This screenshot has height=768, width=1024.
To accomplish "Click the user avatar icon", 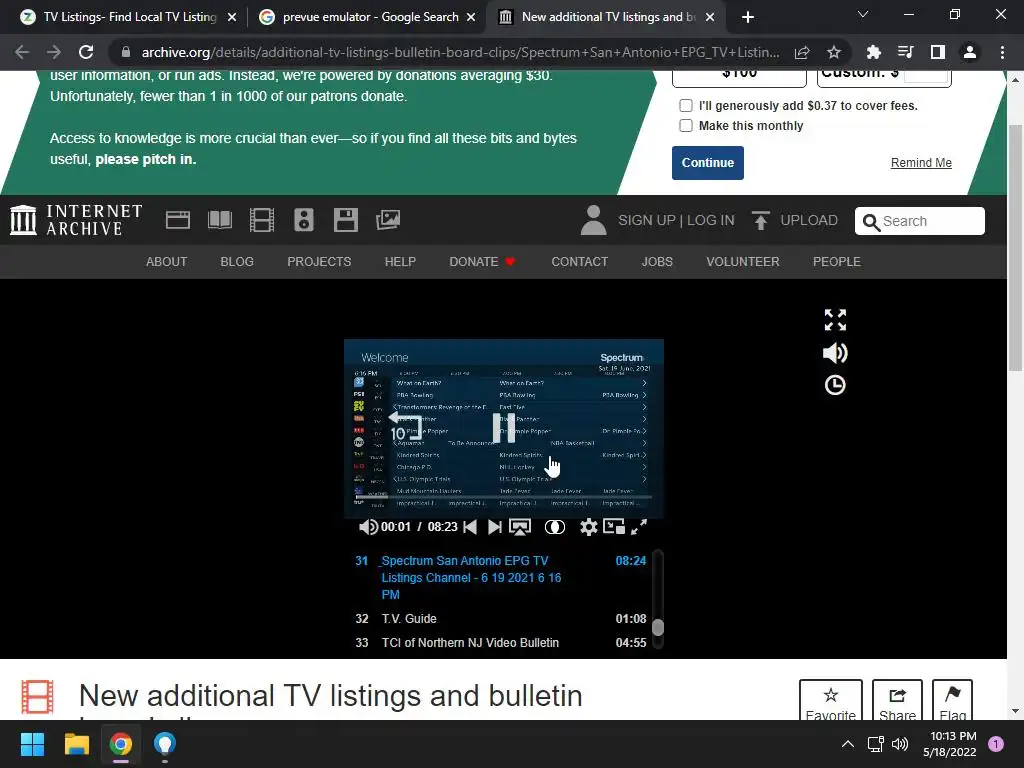I will click(593, 220).
